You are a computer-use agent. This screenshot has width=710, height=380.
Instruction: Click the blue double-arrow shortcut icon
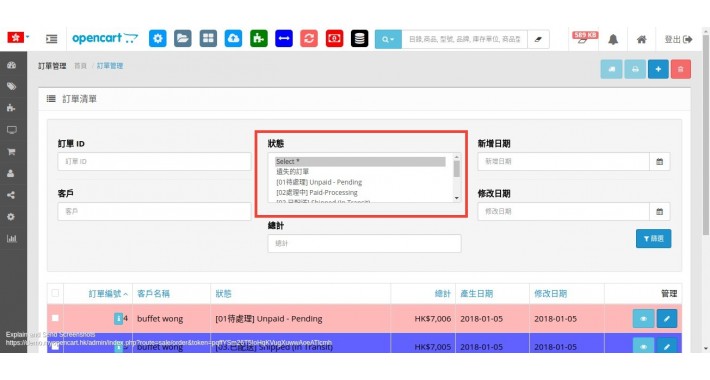pyautogui.click(x=284, y=39)
